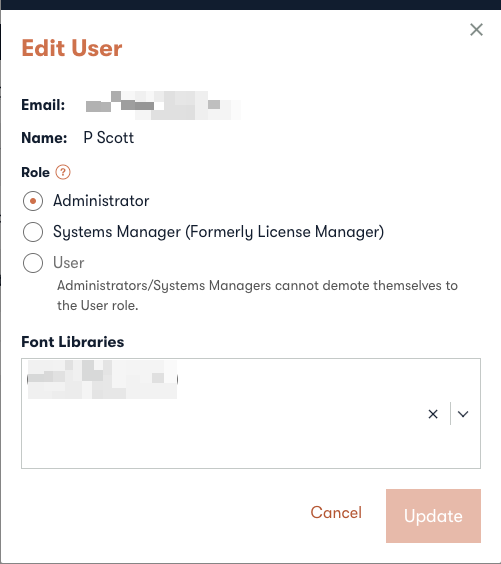Click the cannot demote themselves note
The width and height of the screenshot is (501, 564).
(x=257, y=295)
